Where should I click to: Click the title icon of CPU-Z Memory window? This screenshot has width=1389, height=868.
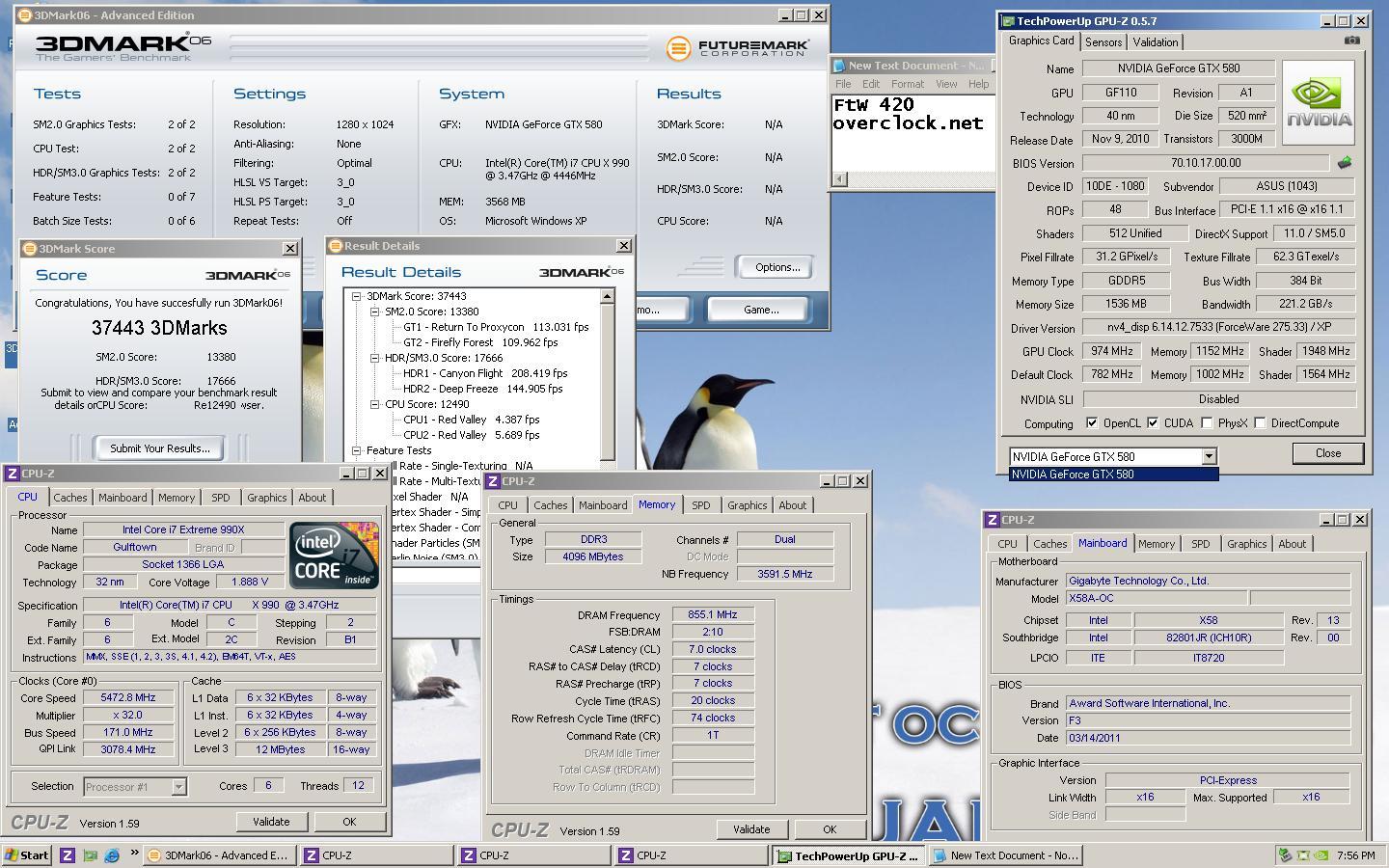coord(493,481)
